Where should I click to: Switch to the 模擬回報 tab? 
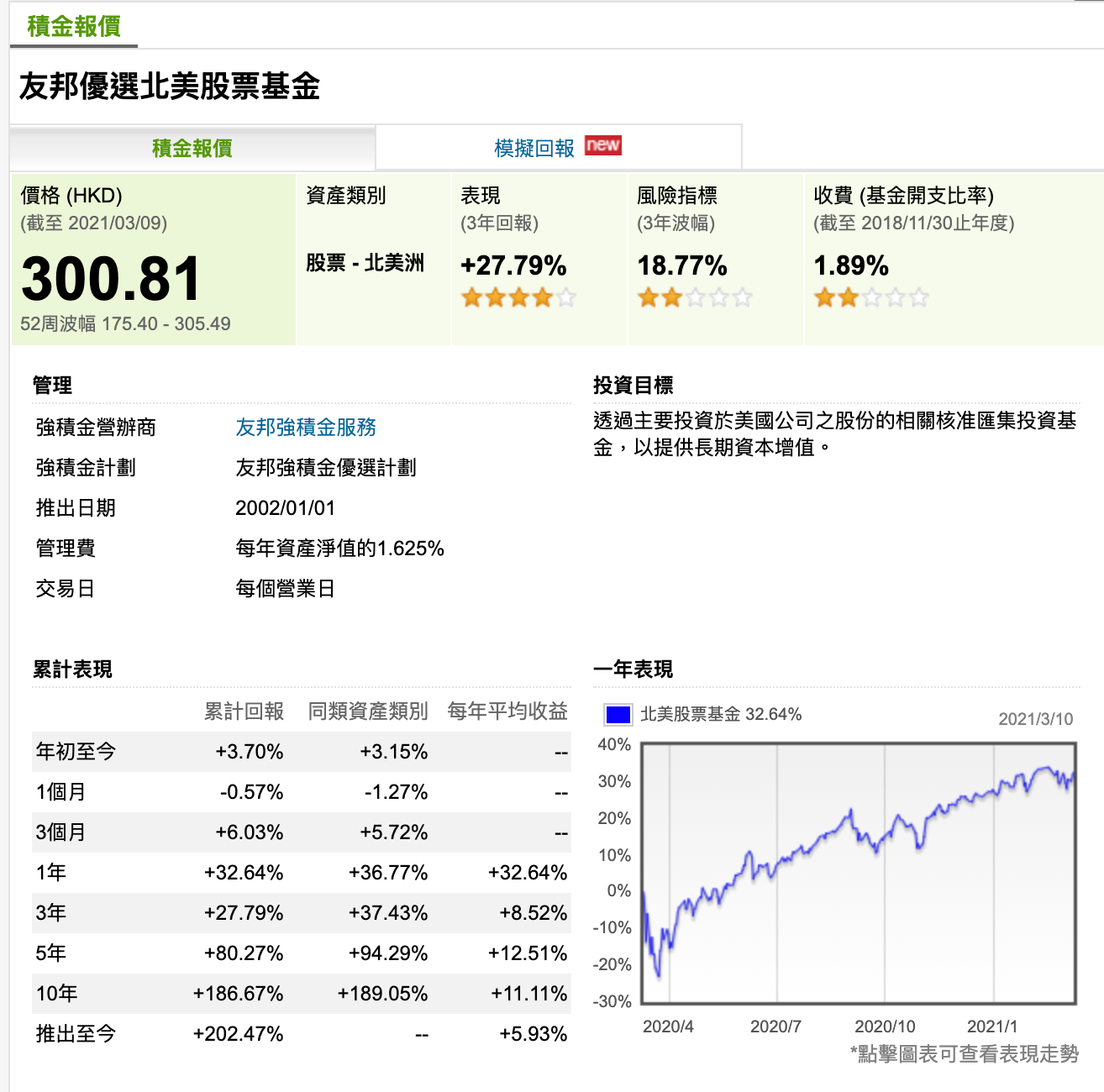[x=534, y=148]
